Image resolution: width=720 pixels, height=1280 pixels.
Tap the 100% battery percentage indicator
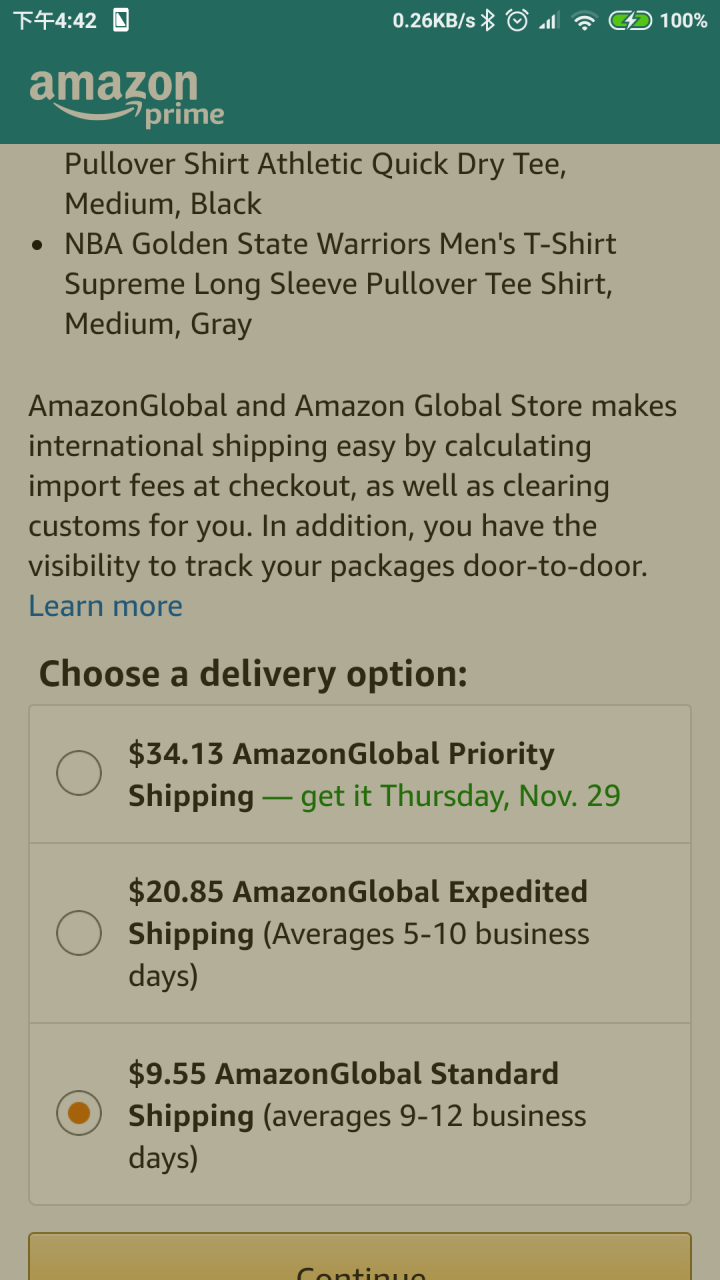[684, 20]
